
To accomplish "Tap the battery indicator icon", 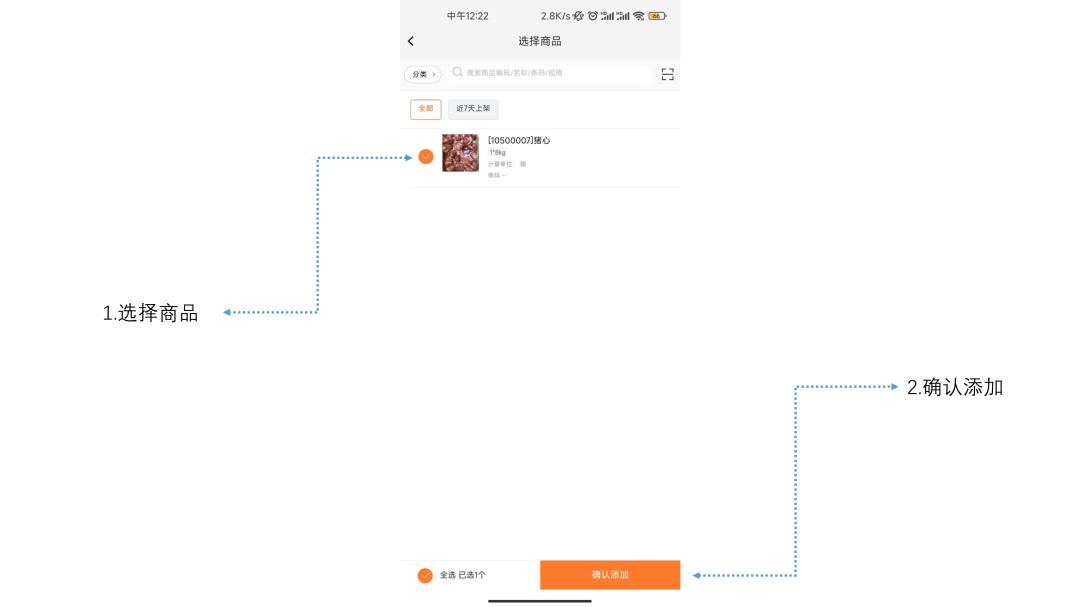I will [657, 16].
